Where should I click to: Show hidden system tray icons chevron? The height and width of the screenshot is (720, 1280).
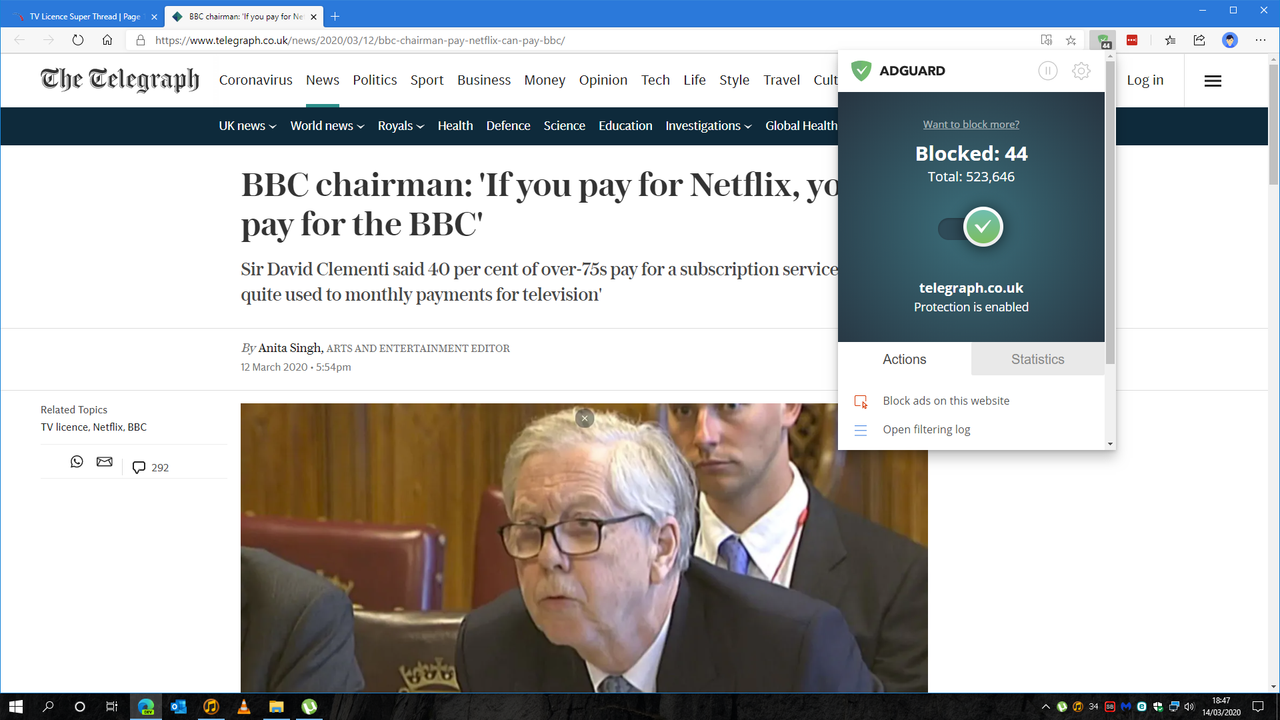1046,707
